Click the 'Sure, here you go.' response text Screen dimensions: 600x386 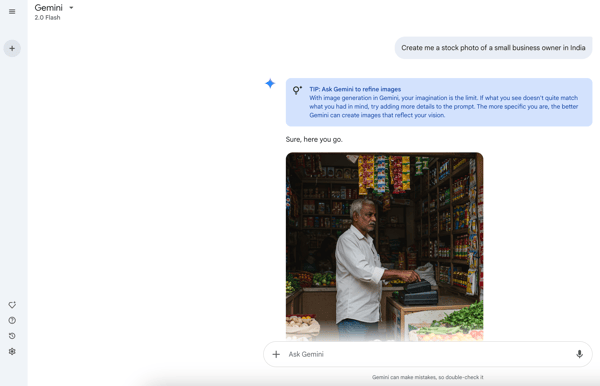(314, 140)
